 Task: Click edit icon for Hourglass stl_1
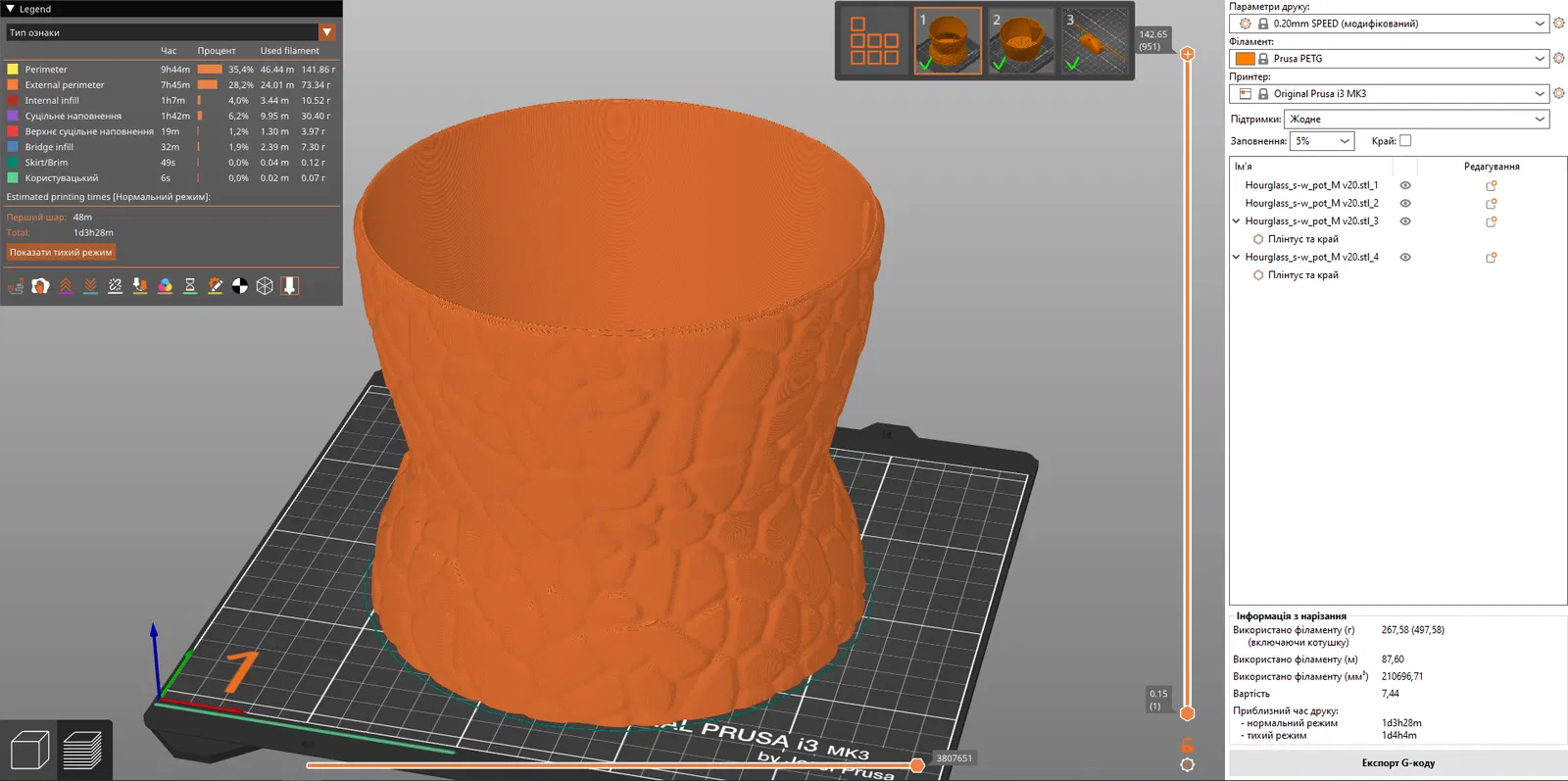coord(1492,185)
